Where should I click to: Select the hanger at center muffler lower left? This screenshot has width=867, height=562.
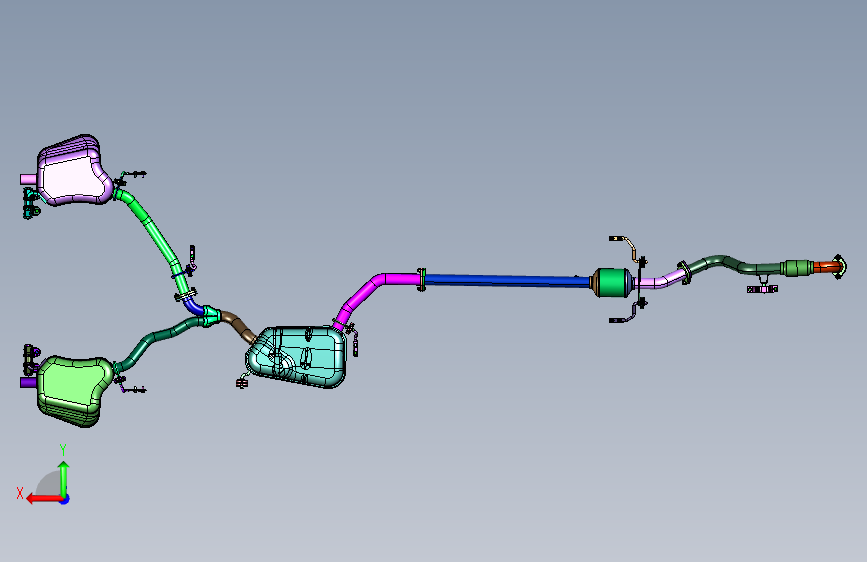point(242,381)
